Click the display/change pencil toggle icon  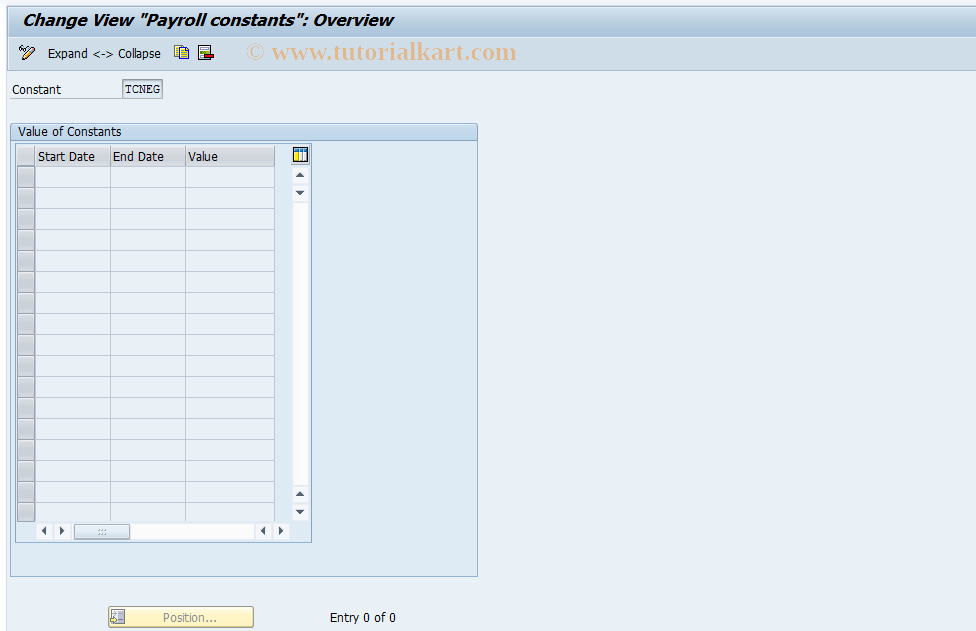[27, 53]
